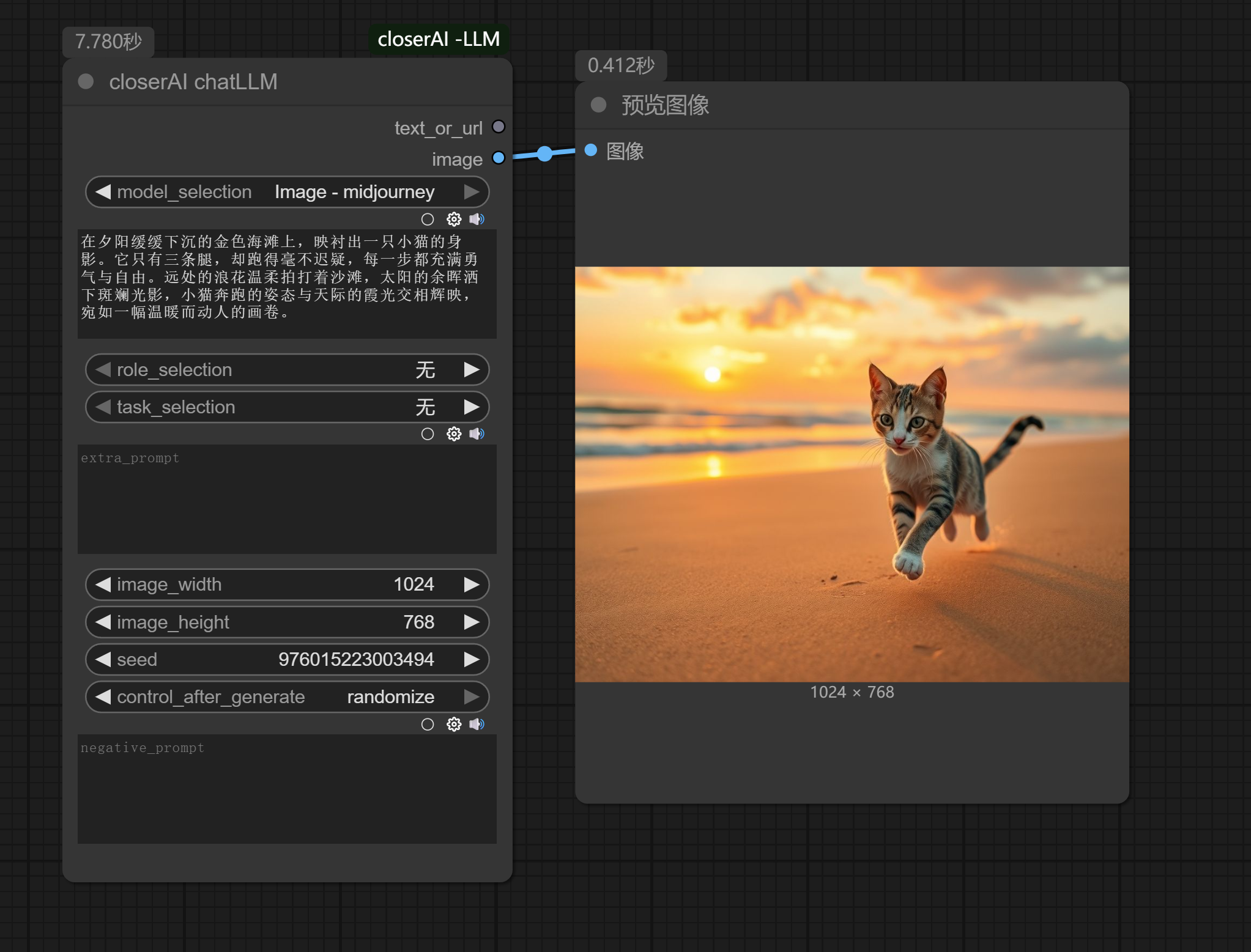Click the circle icon above negative_prompt box

(428, 725)
